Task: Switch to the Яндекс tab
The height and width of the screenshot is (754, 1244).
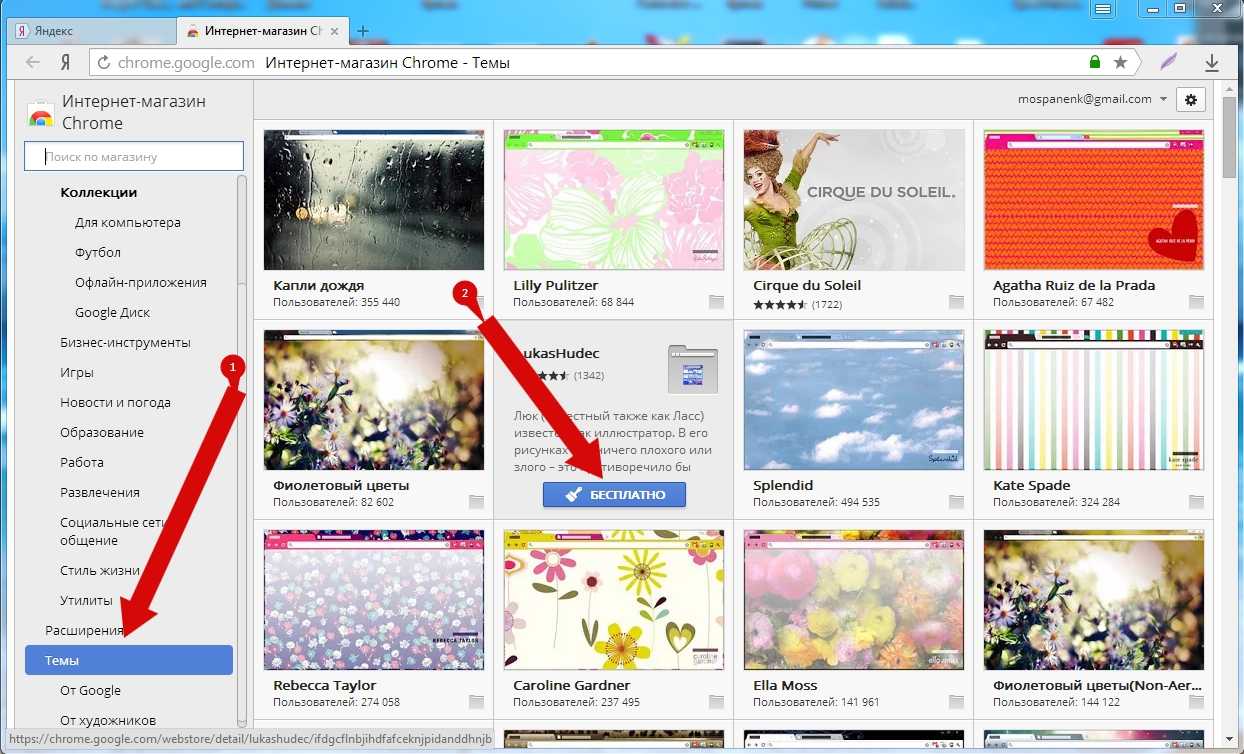Action: pyautogui.click(x=90, y=31)
